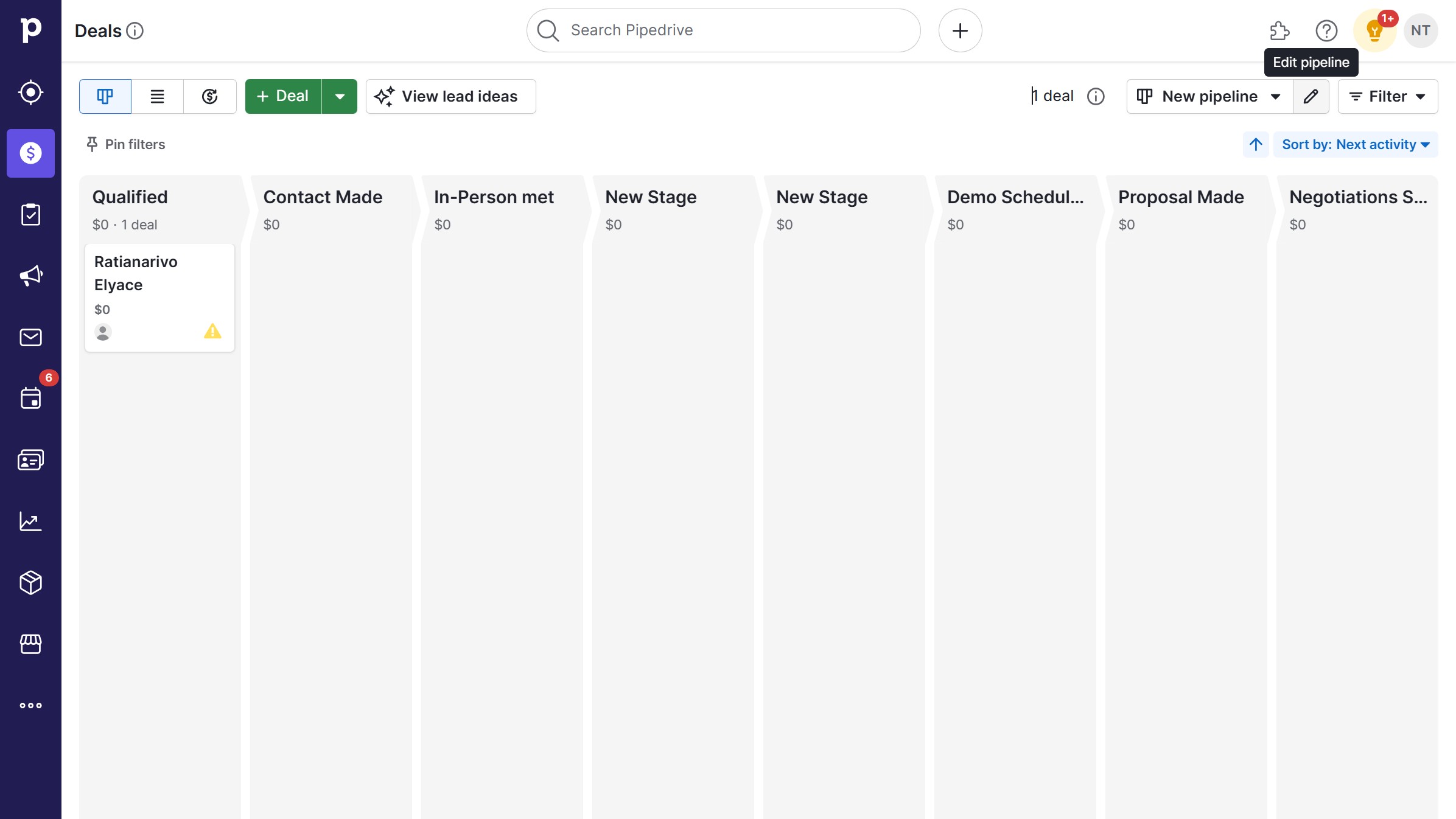
Task: Open the Marketplace apps puzzle icon
Action: (x=1279, y=30)
